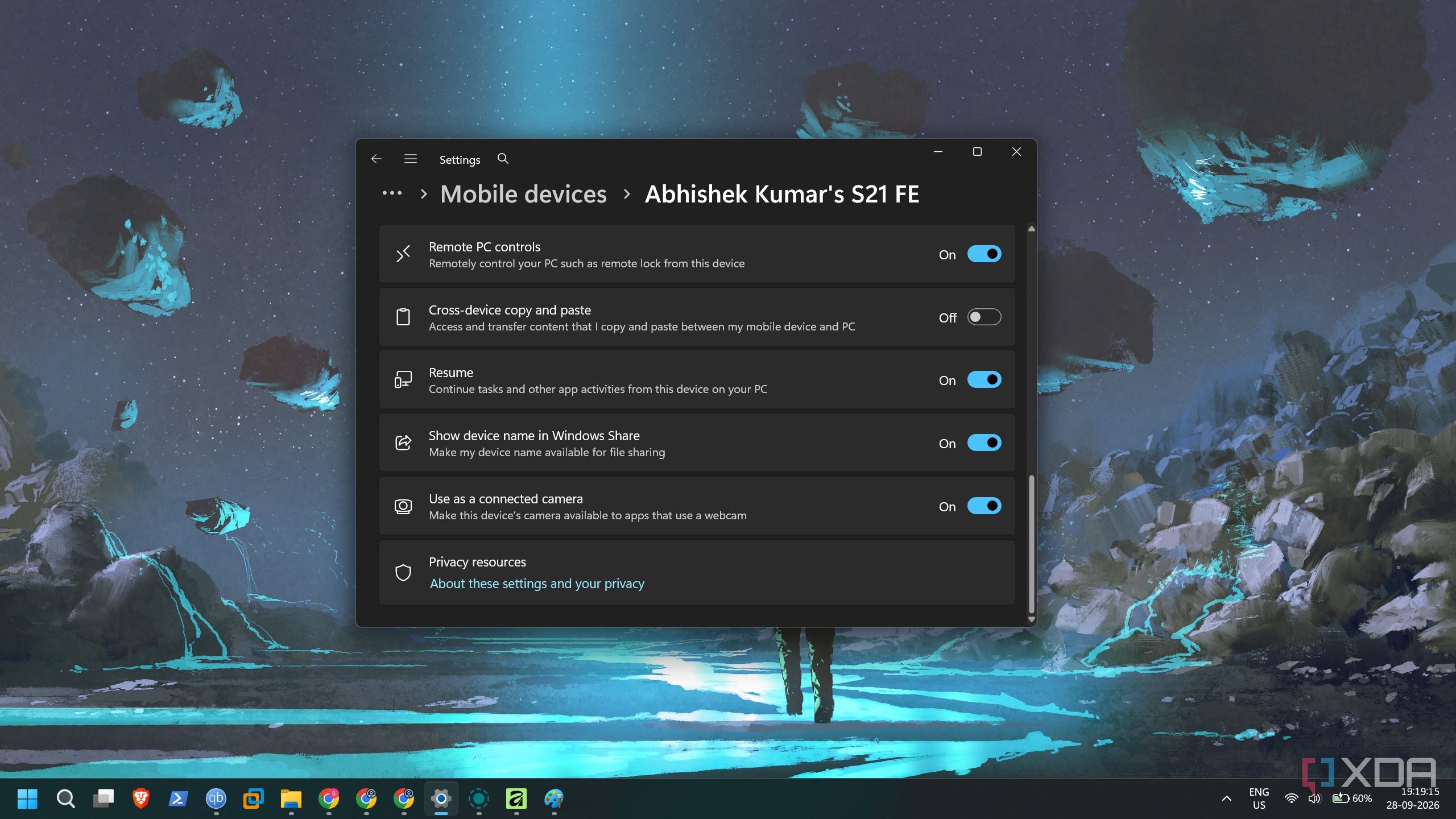Click the "Abhishek Kumar's S21 FE" page title

tap(782, 194)
